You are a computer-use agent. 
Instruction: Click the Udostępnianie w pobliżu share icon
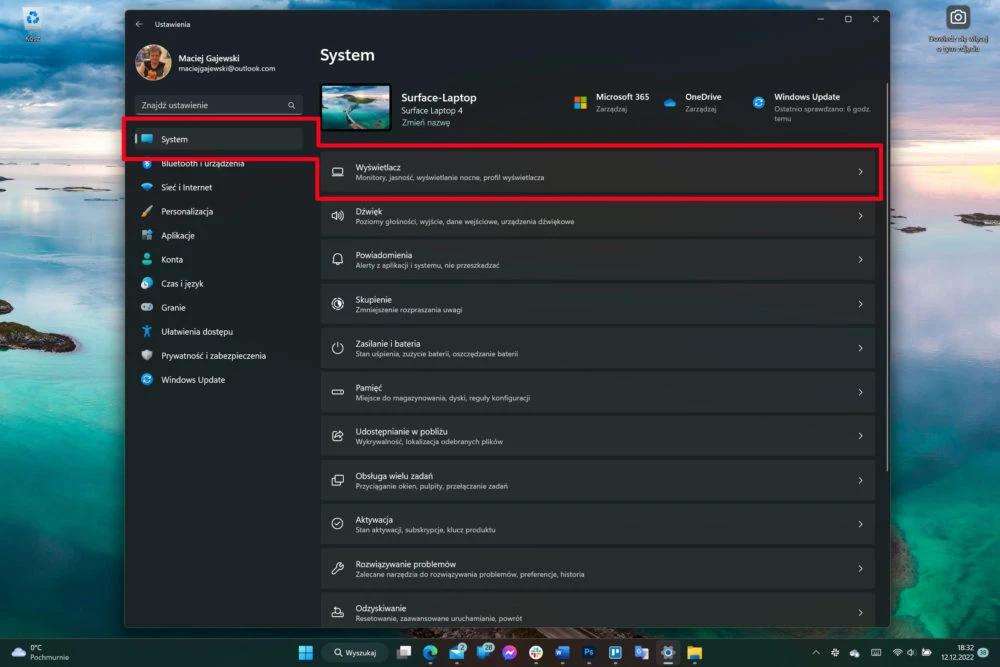[337, 436]
